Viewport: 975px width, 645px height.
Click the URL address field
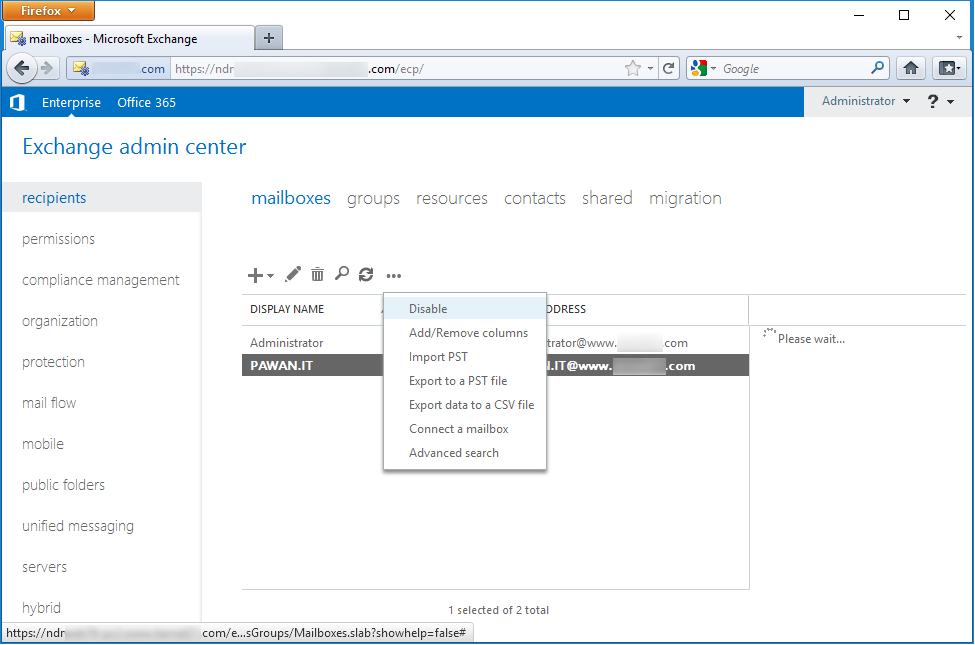click(x=398, y=68)
